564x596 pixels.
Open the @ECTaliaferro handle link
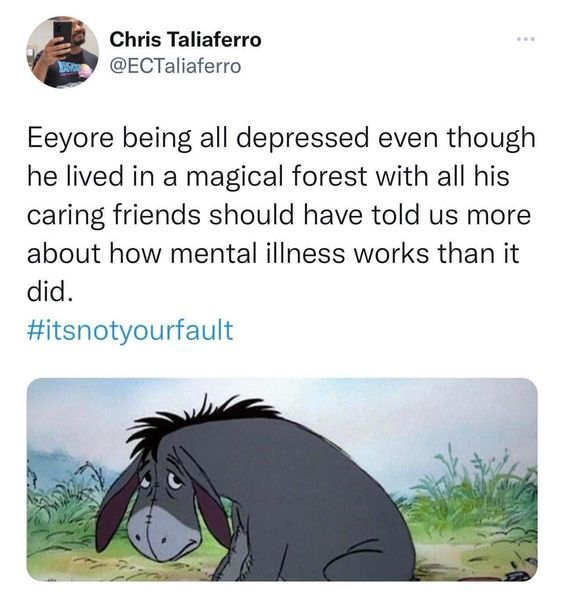(175, 66)
